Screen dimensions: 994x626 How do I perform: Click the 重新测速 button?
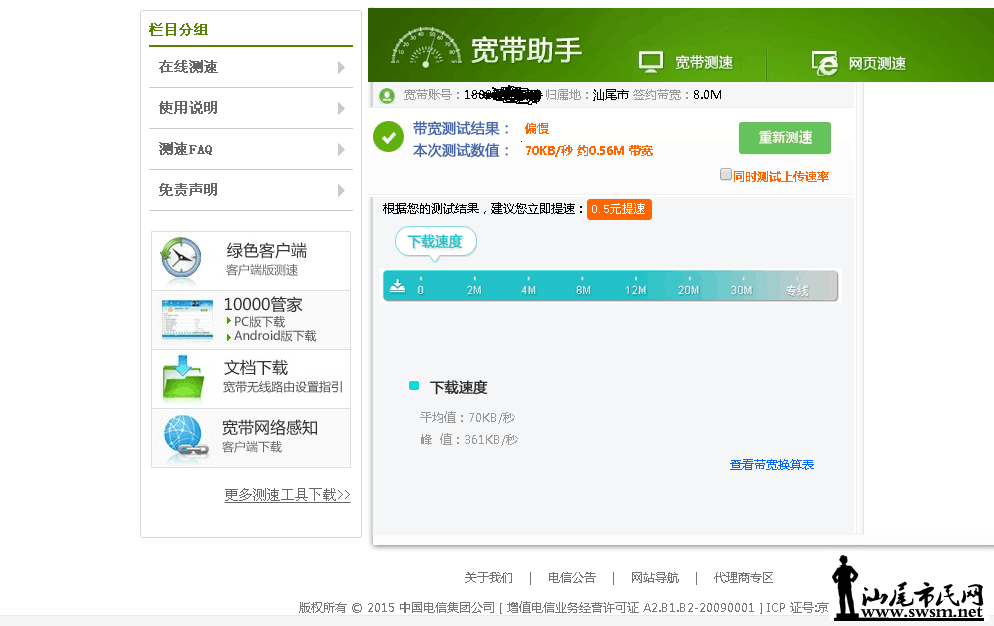(x=785, y=138)
